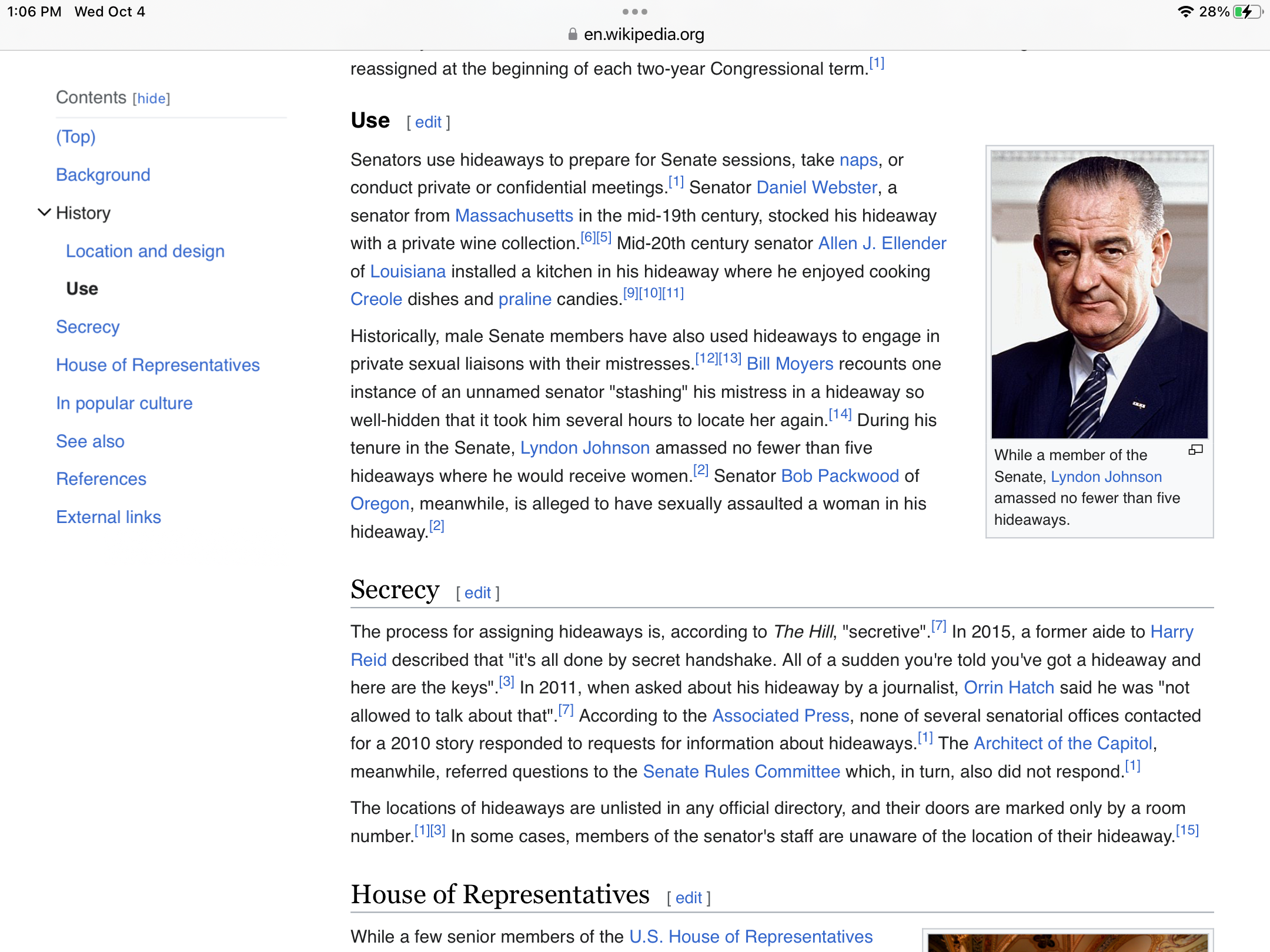
Task: Follow the Associated Press link
Action: pyautogui.click(x=780, y=716)
